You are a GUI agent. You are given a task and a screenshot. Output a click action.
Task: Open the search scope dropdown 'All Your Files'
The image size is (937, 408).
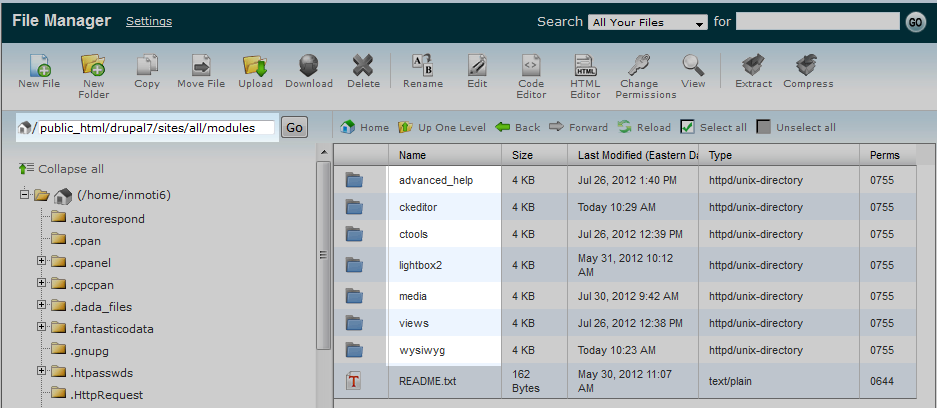pos(647,22)
